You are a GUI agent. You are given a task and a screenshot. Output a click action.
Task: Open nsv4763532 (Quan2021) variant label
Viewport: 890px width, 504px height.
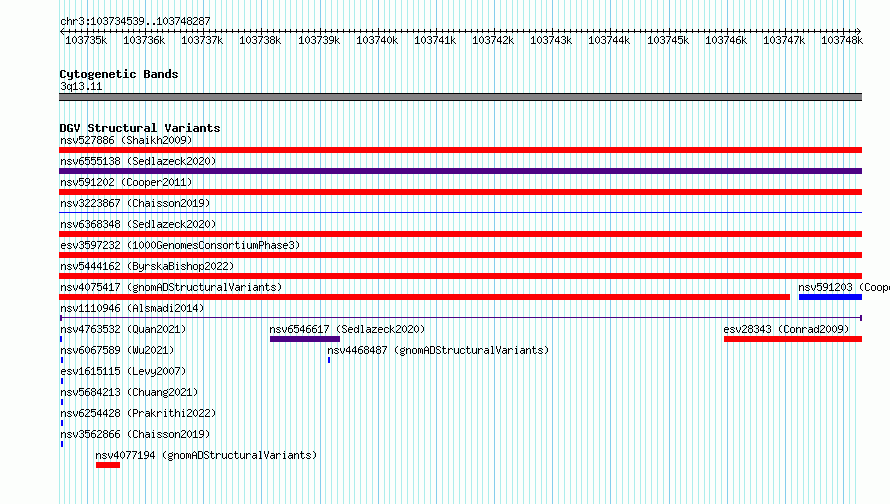click(123, 329)
